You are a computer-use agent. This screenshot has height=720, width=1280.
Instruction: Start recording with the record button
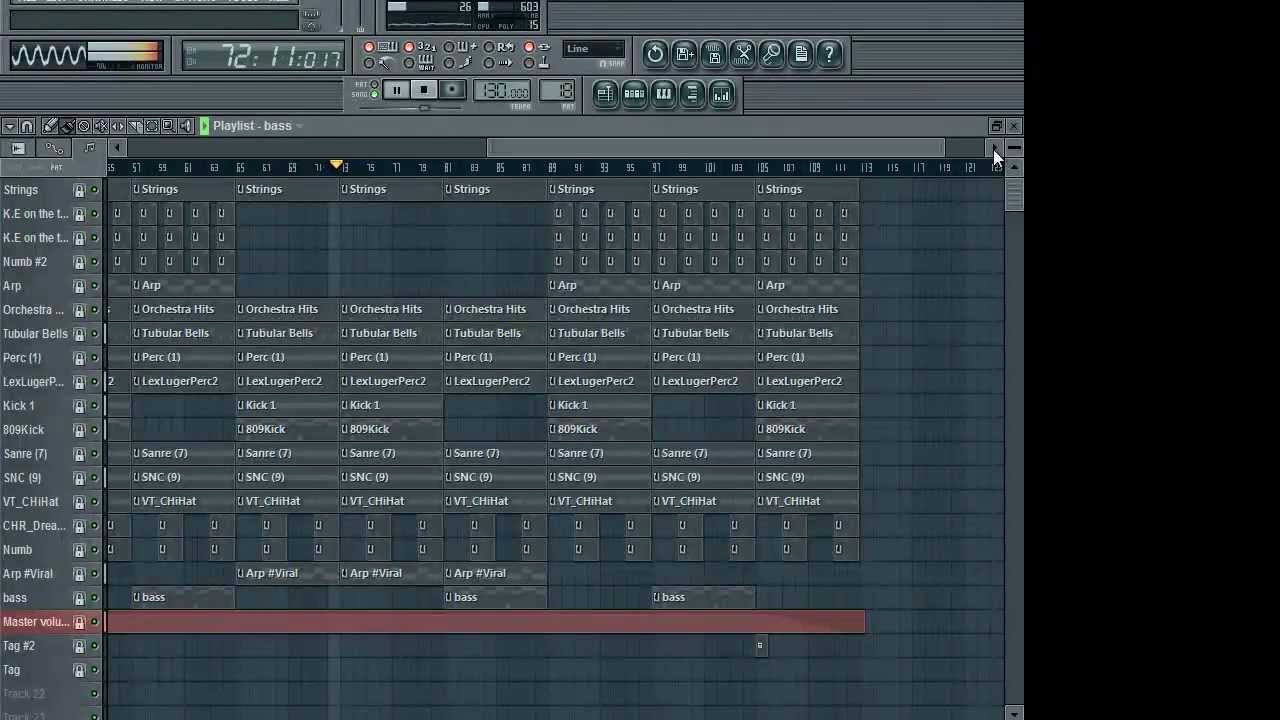[452, 91]
